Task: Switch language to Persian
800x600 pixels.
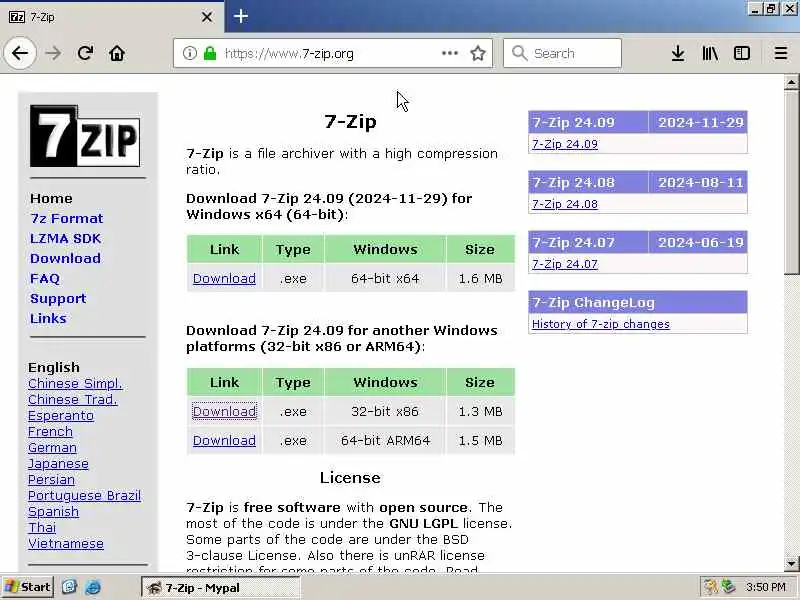Action: (51, 480)
